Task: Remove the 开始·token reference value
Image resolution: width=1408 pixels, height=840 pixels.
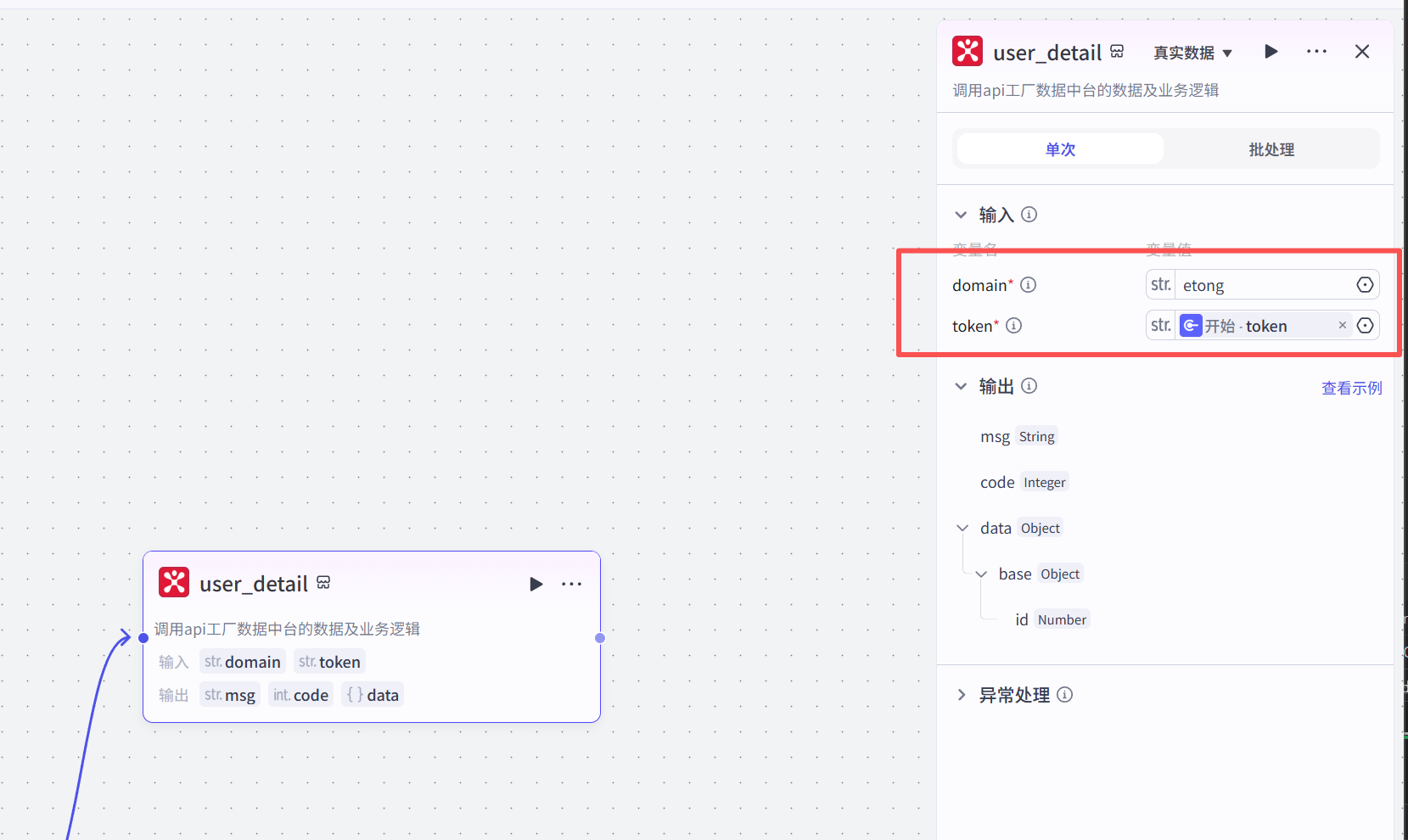Action: tap(1342, 326)
